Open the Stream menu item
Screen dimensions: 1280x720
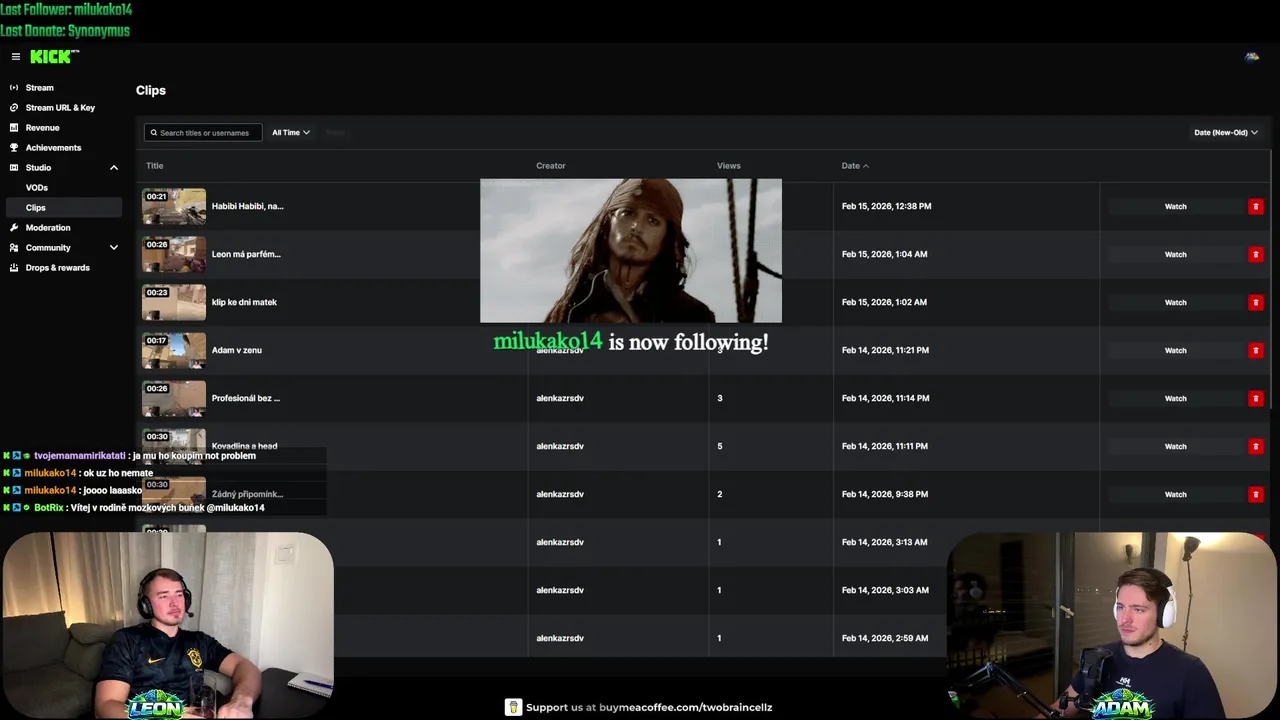tap(40, 88)
